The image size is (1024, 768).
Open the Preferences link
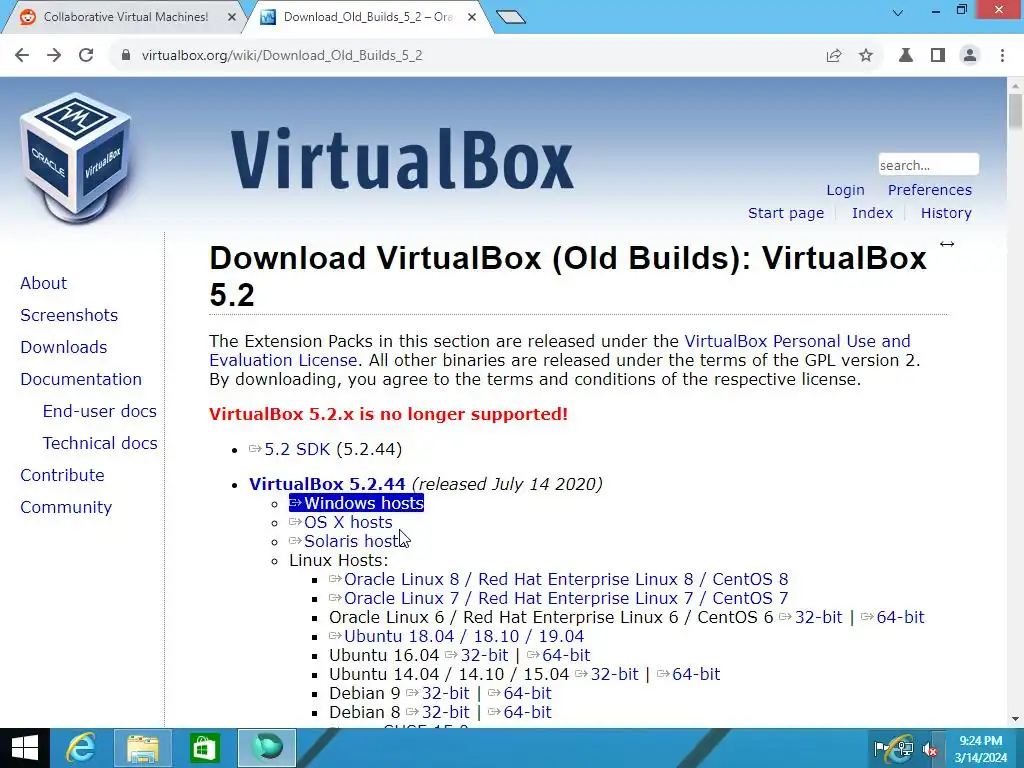click(x=929, y=190)
